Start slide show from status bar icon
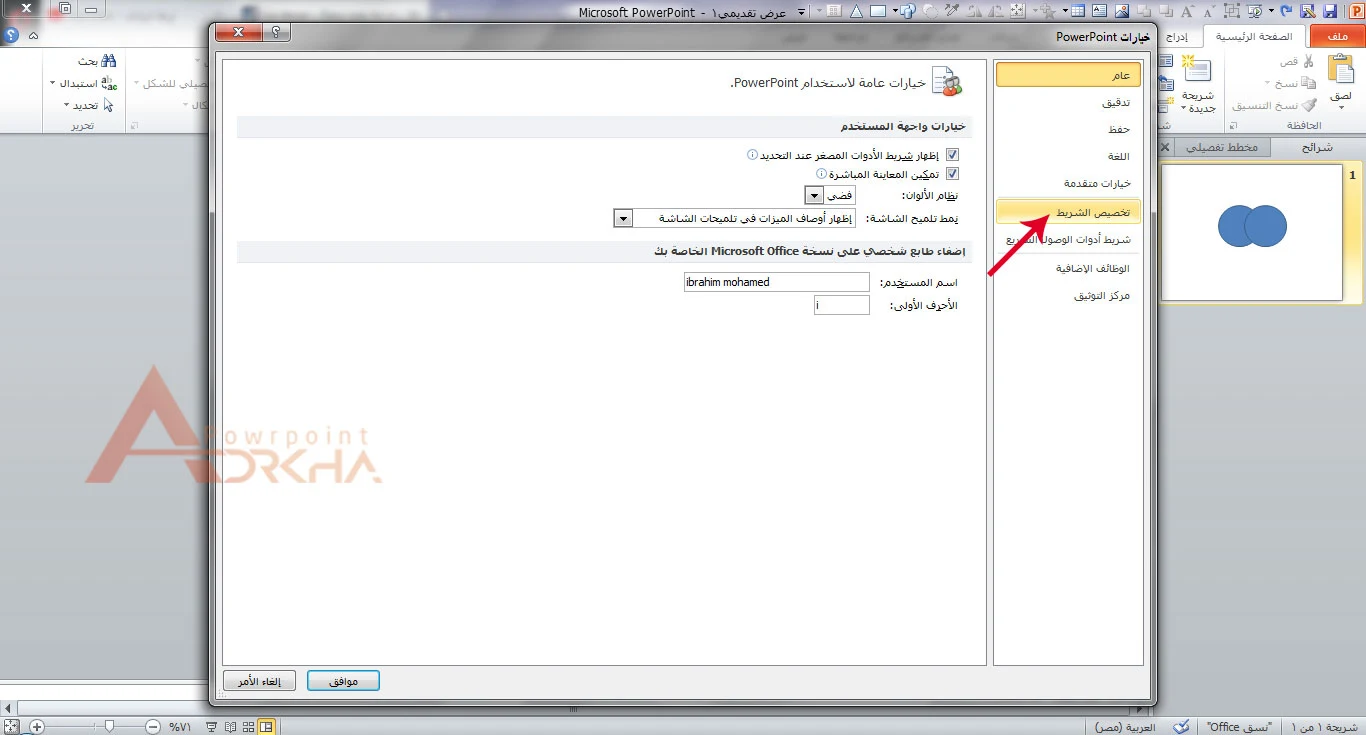This screenshot has width=1366, height=735. click(x=213, y=727)
